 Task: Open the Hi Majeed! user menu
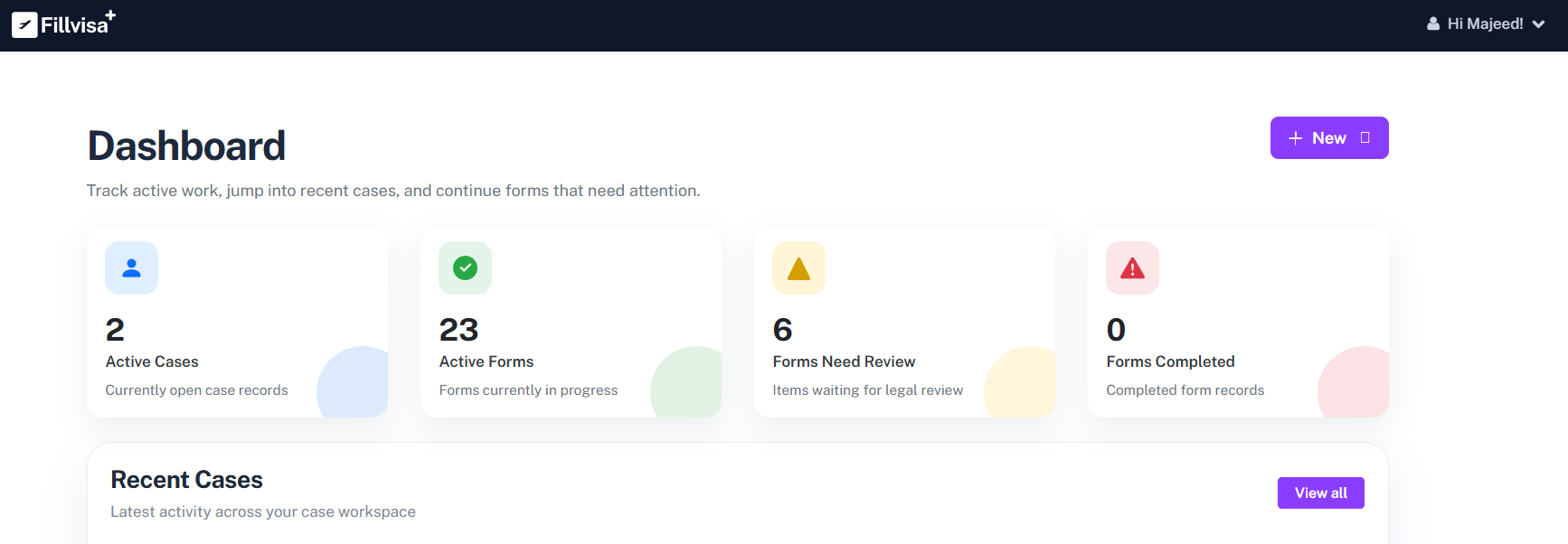[x=1485, y=24]
